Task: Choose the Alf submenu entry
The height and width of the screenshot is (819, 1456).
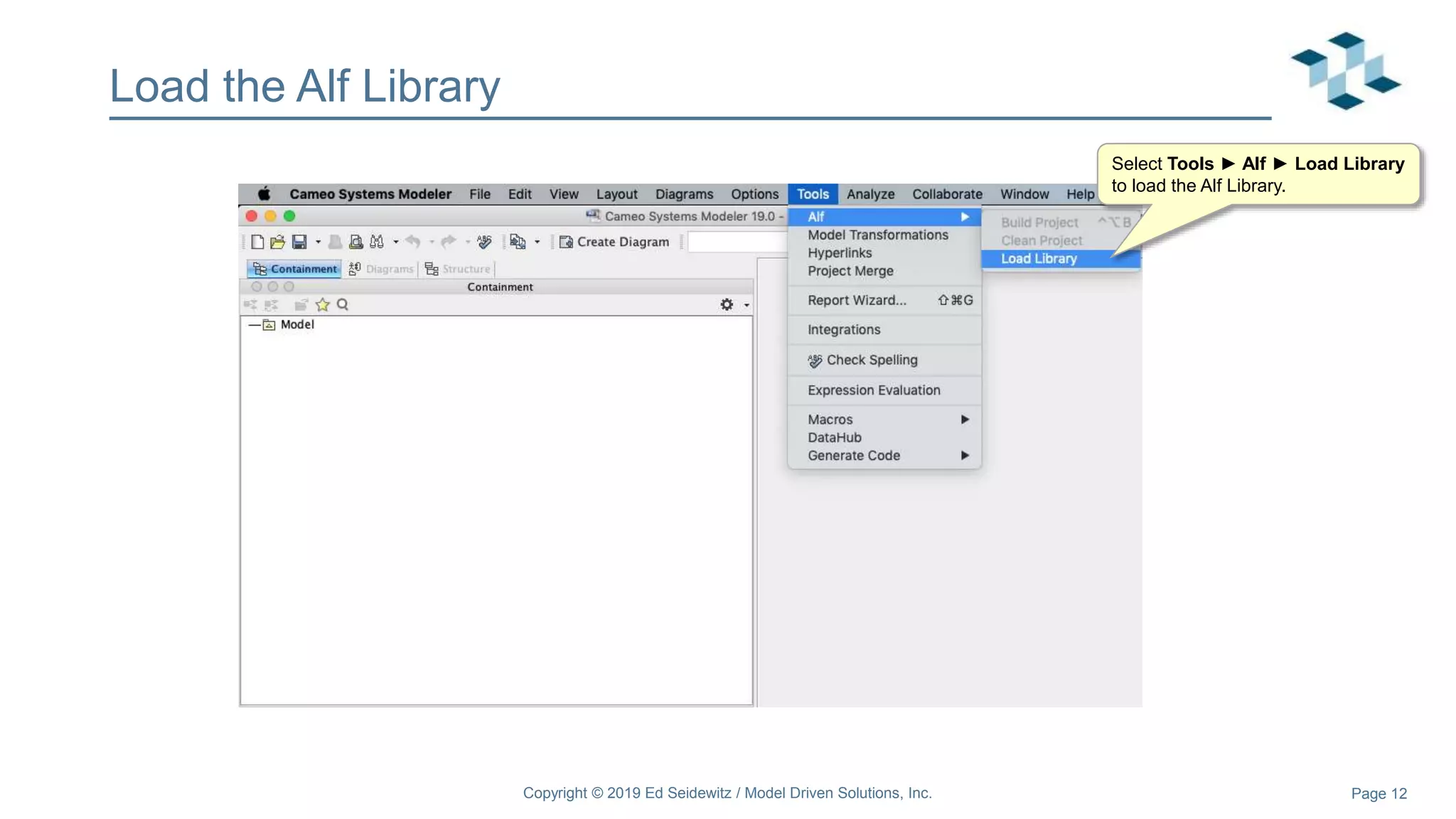Action: (884, 217)
